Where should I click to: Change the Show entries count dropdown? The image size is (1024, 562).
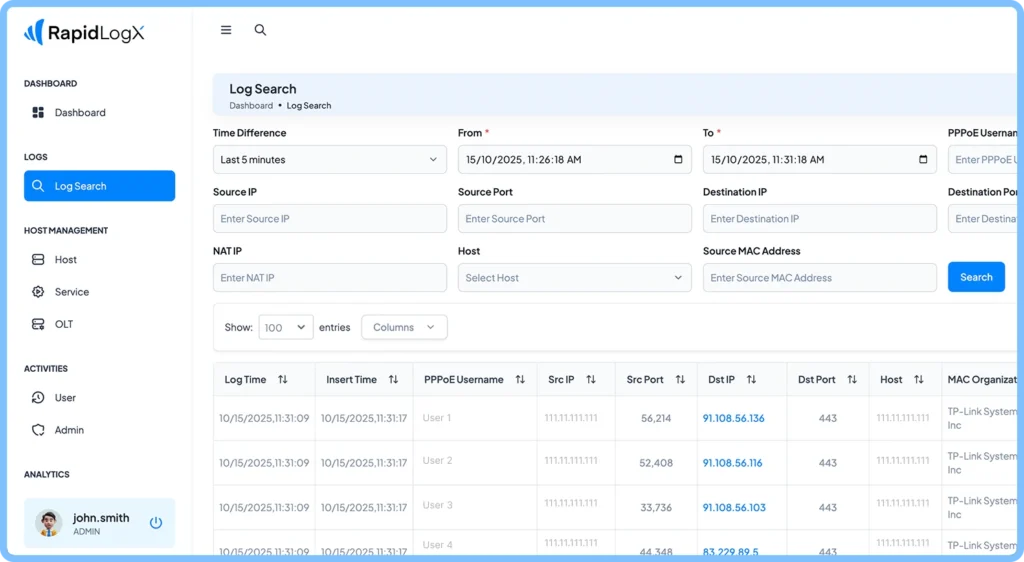click(285, 327)
